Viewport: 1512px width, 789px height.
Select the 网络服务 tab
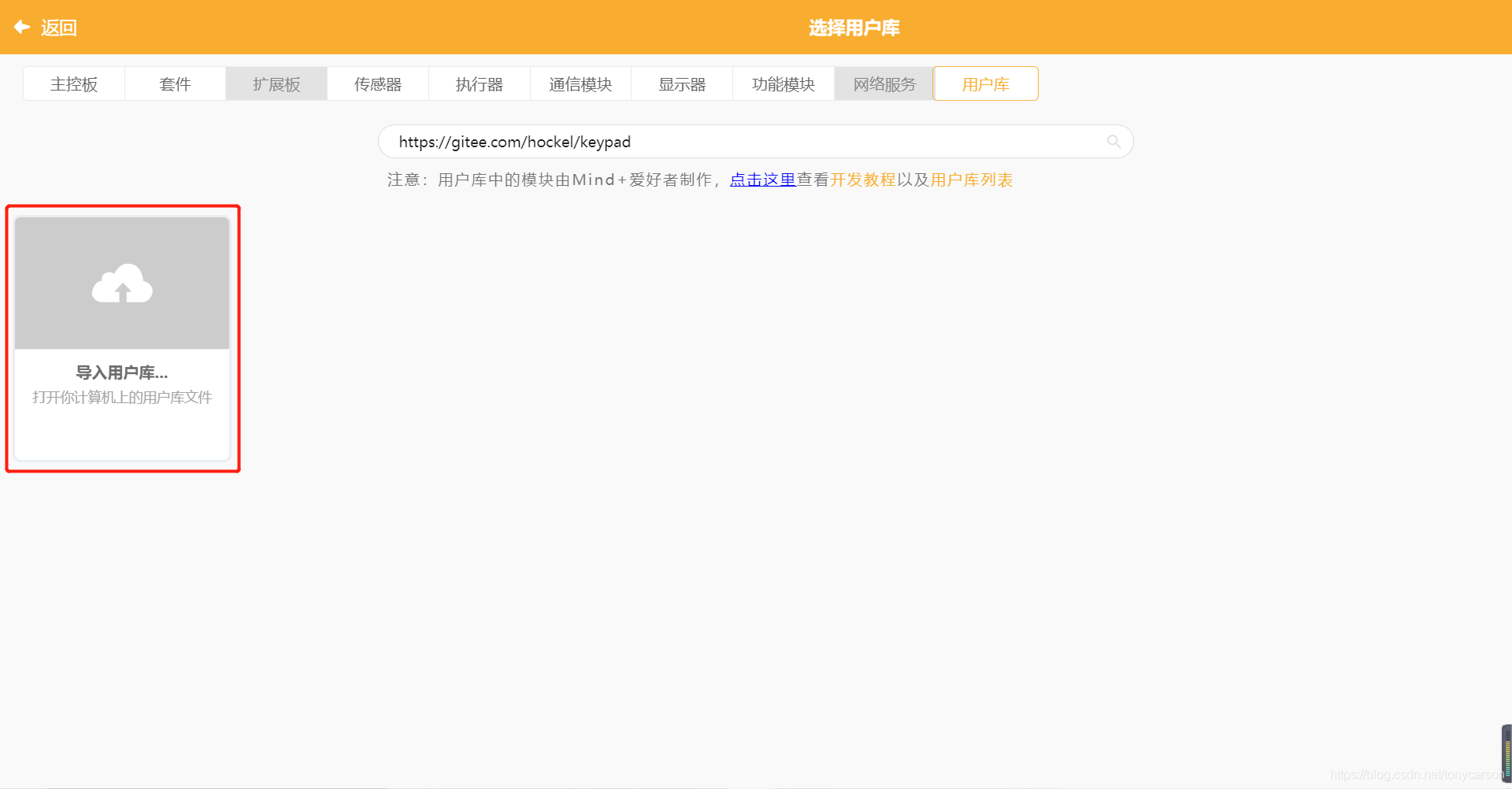pyautogui.click(x=884, y=83)
